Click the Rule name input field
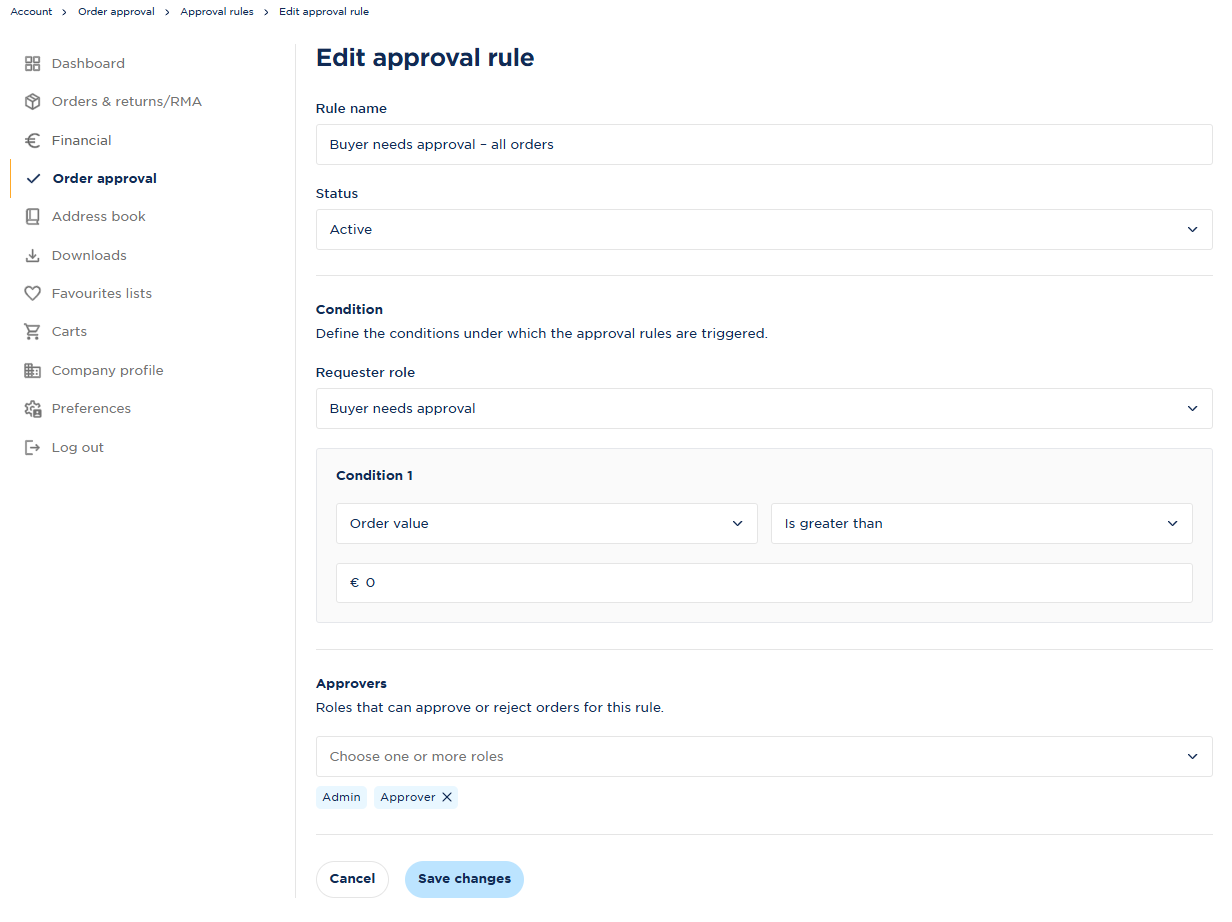Screen dimensions: 1232x922 point(764,145)
